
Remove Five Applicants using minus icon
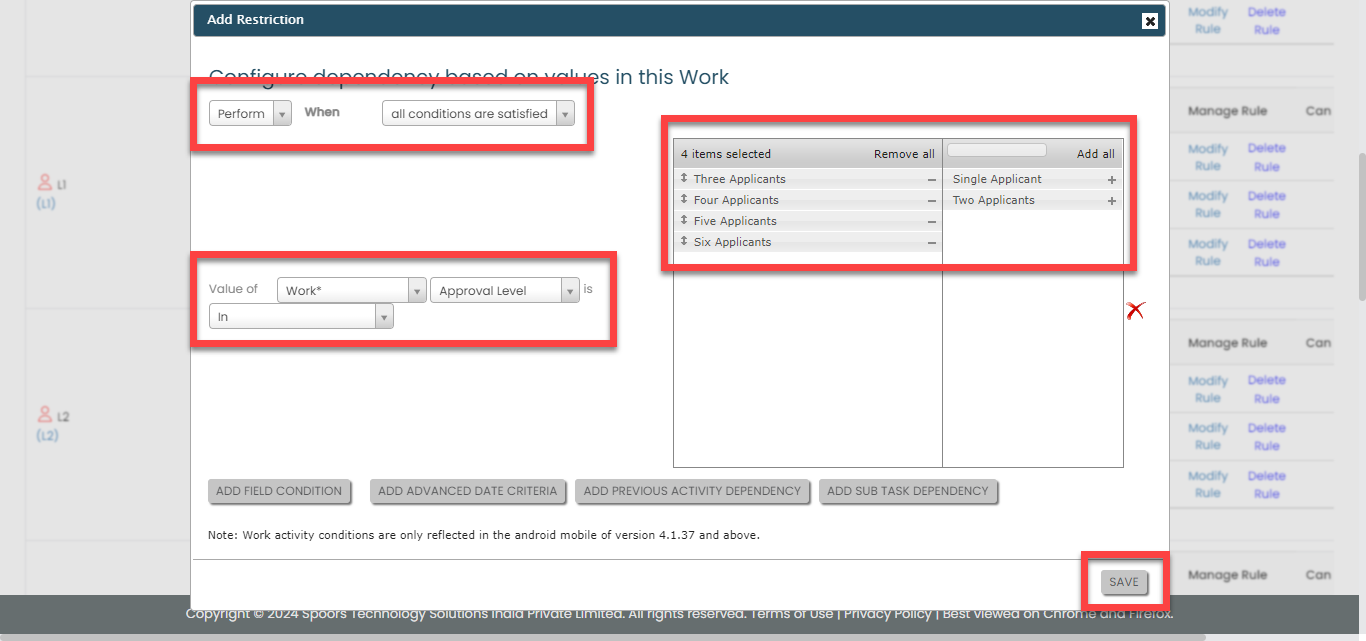click(931, 222)
